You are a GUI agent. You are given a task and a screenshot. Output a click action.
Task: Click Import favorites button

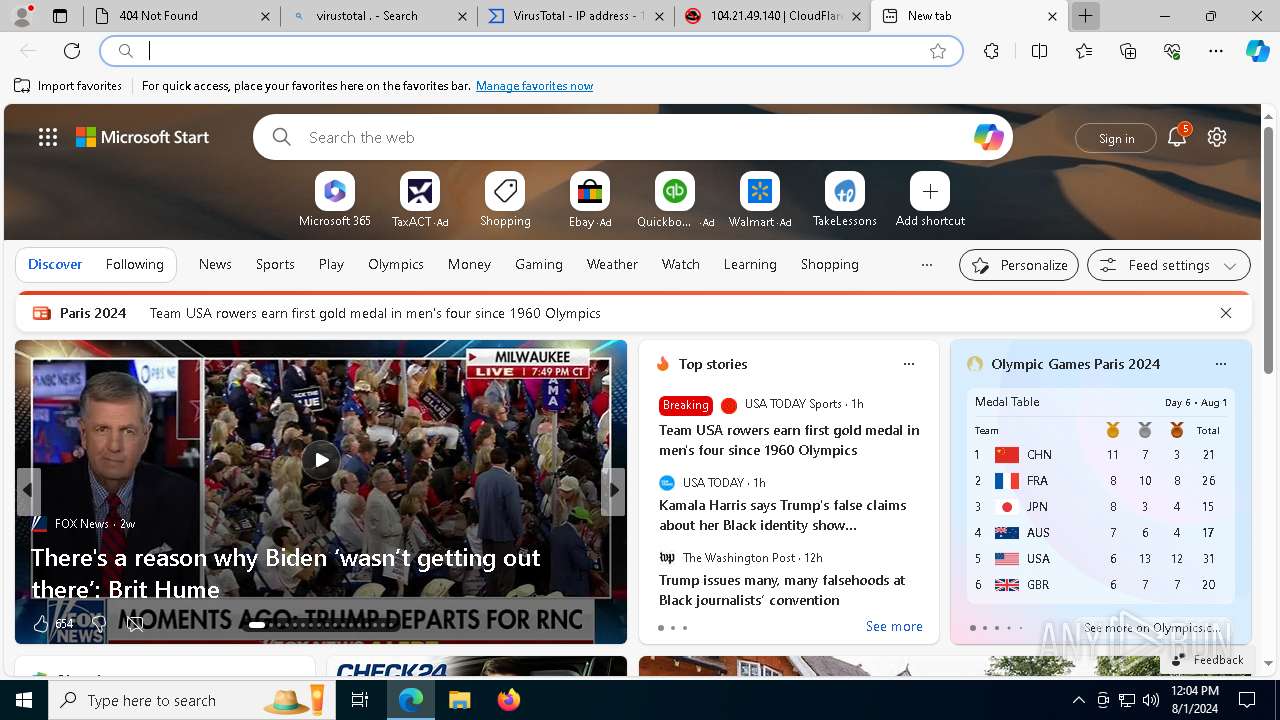point(68,86)
